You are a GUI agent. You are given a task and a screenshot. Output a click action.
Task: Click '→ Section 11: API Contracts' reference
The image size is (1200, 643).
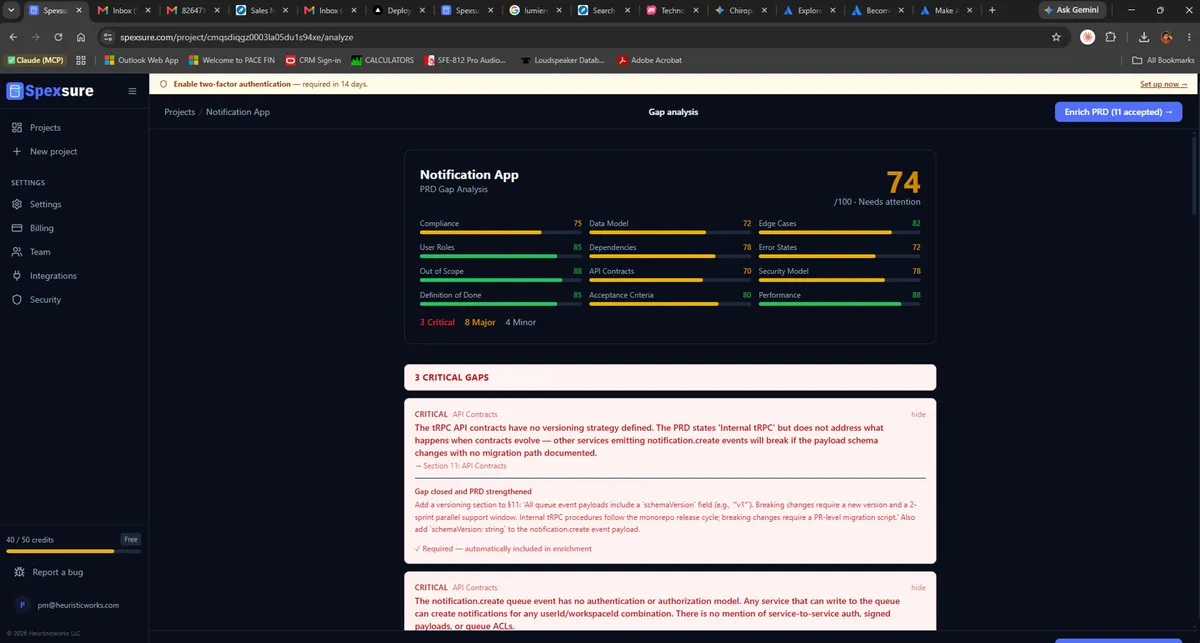click(461, 466)
